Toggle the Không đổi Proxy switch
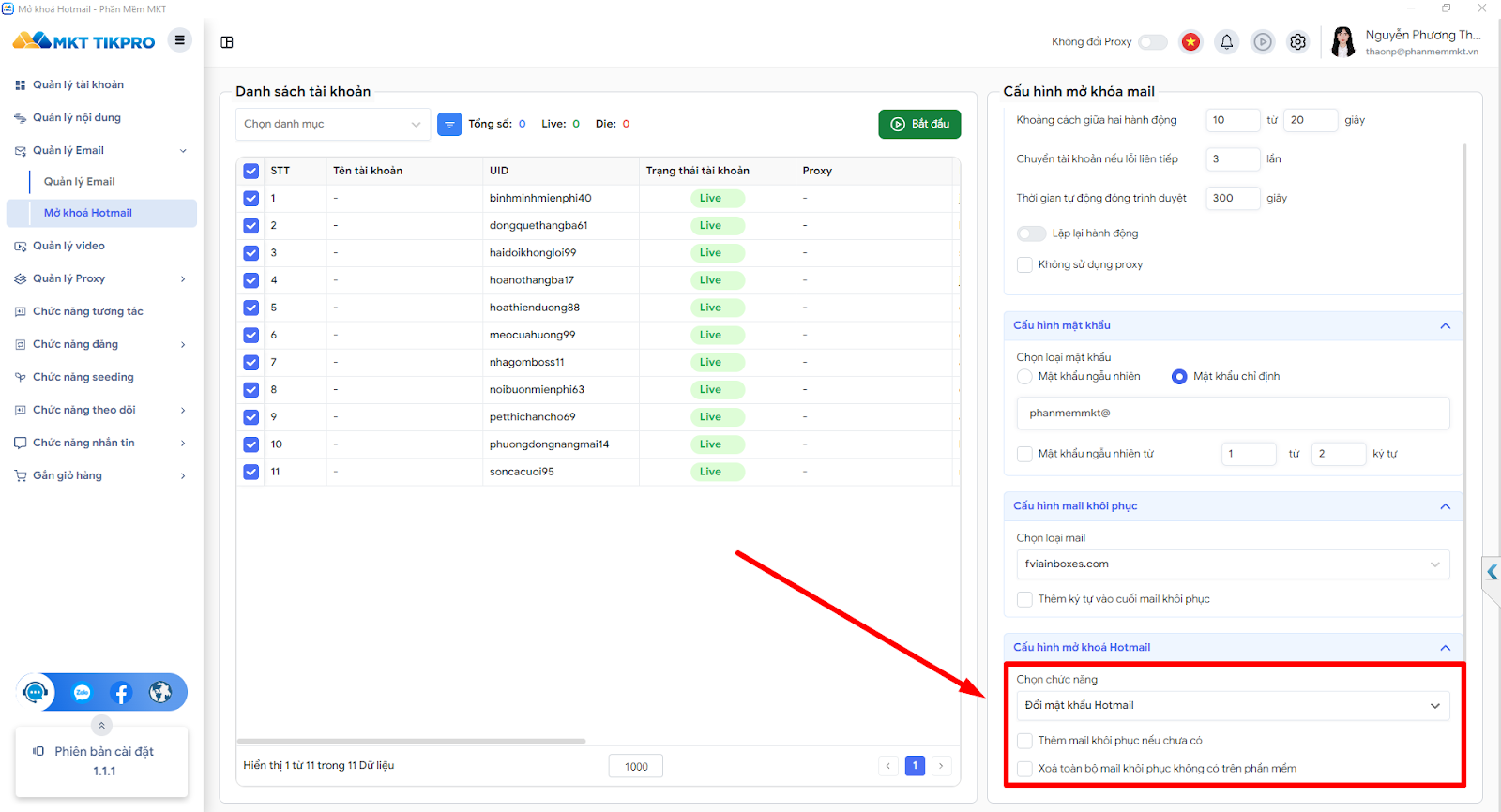Image resolution: width=1501 pixels, height=812 pixels. point(1153,42)
